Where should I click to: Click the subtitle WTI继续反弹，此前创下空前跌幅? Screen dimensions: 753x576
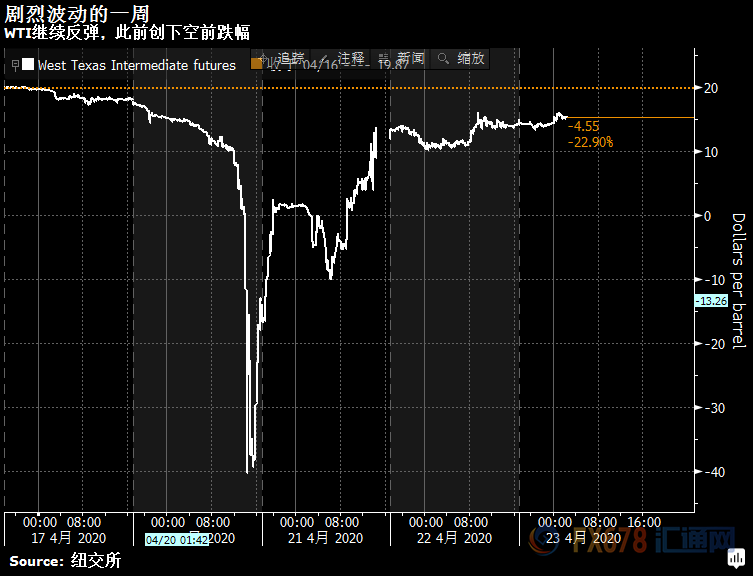(127, 33)
